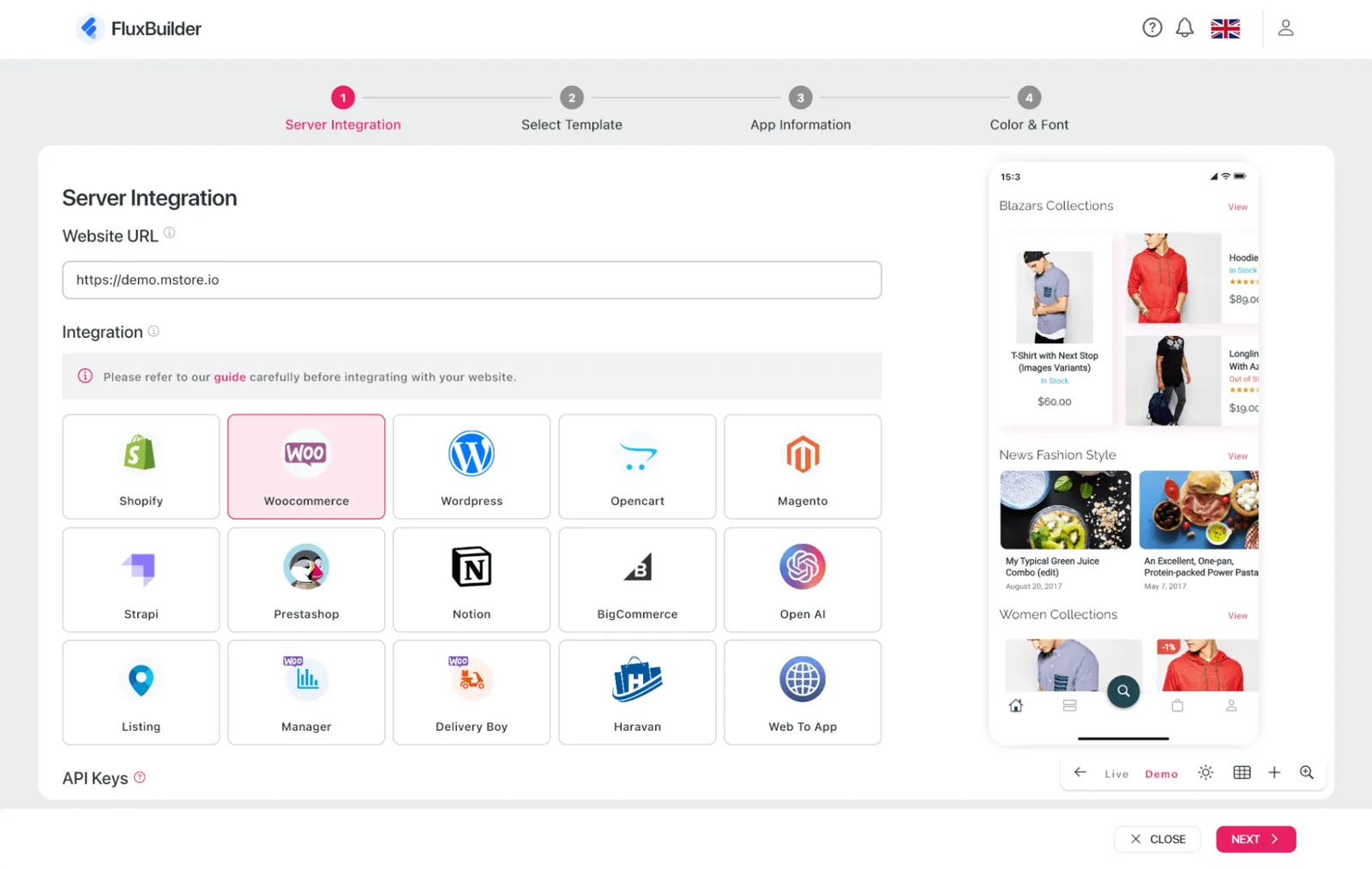Viewport: 1372px width, 869px height.
Task: Change language via UK flag
Action: [1225, 28]
